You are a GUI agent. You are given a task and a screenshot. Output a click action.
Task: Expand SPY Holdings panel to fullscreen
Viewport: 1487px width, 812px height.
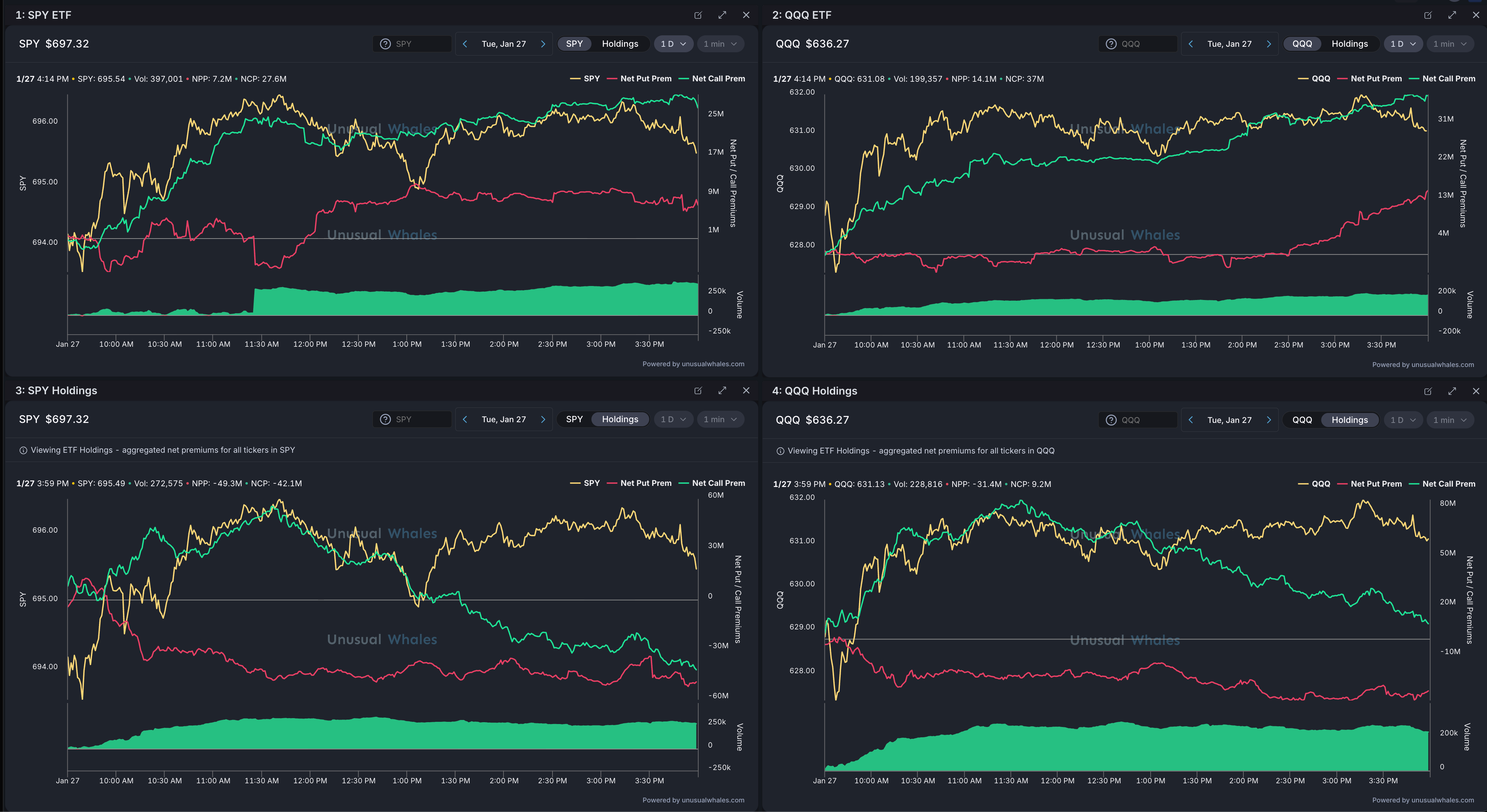tap(722, 391)
